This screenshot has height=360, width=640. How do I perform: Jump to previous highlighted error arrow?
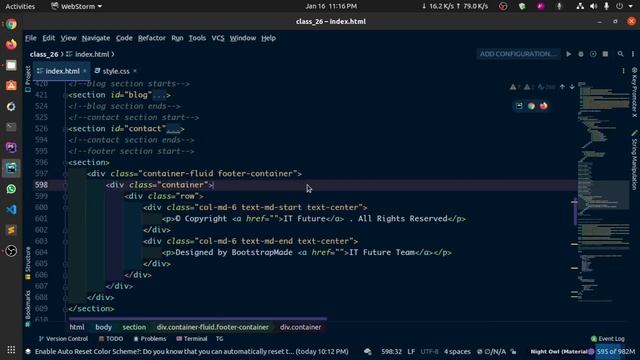[x=562, y=87]
